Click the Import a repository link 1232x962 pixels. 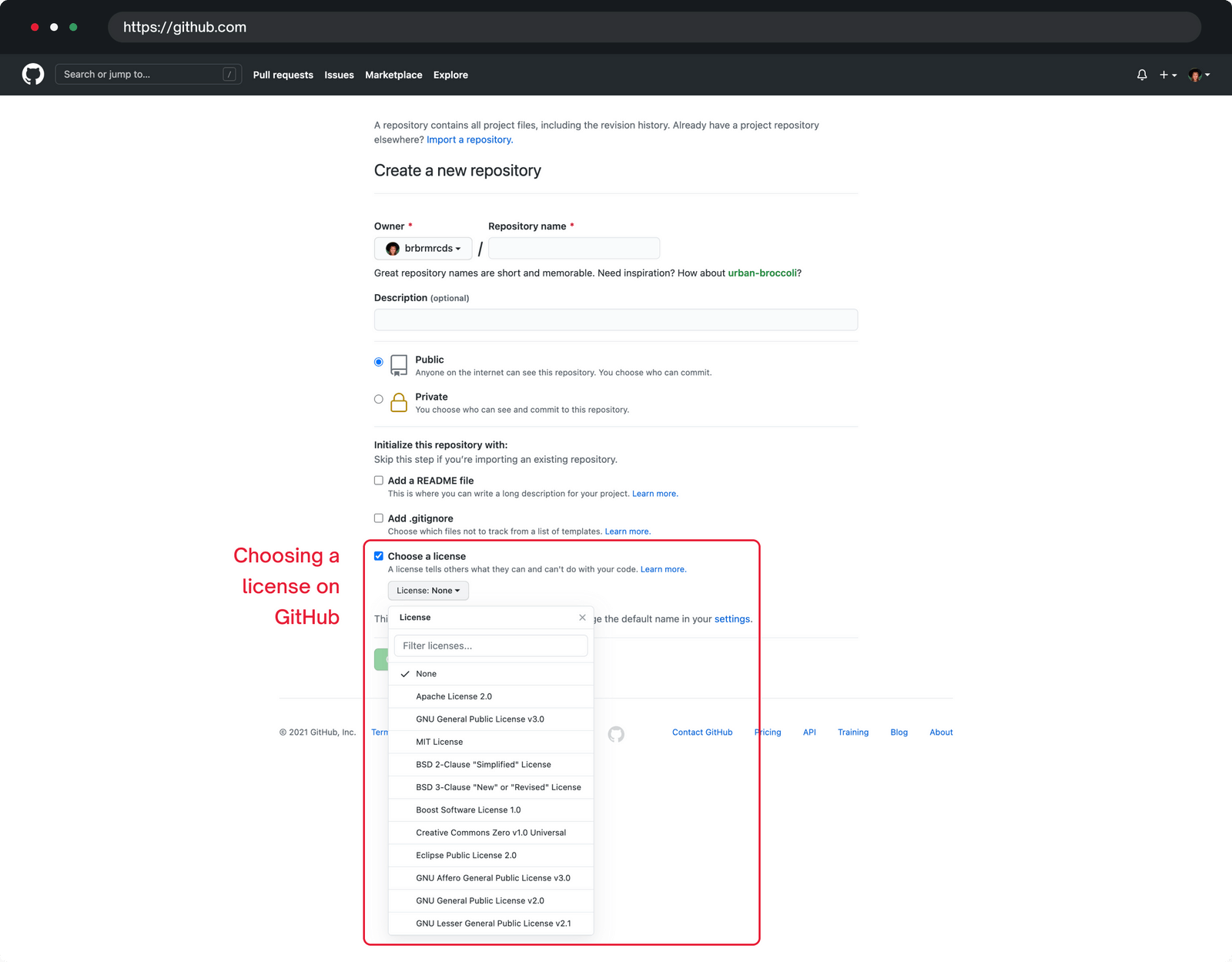point(470,139)
